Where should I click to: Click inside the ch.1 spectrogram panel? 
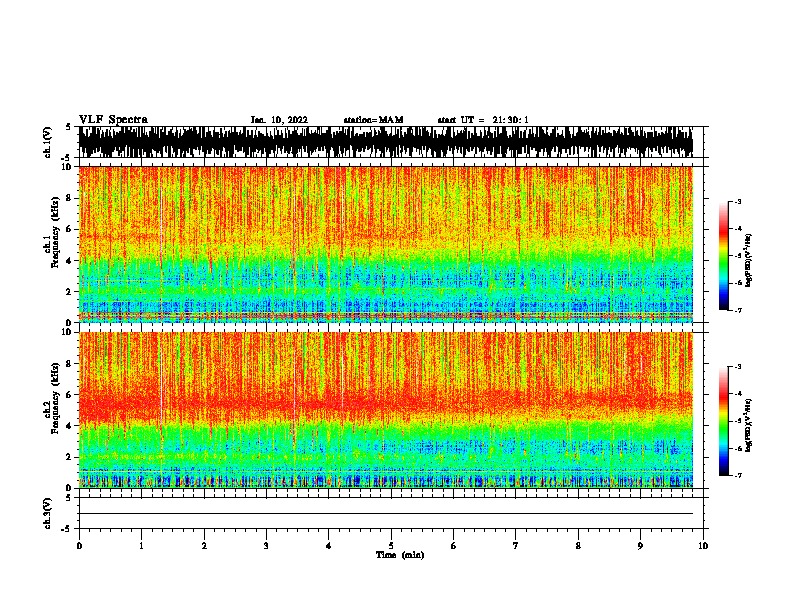[385, 244]
